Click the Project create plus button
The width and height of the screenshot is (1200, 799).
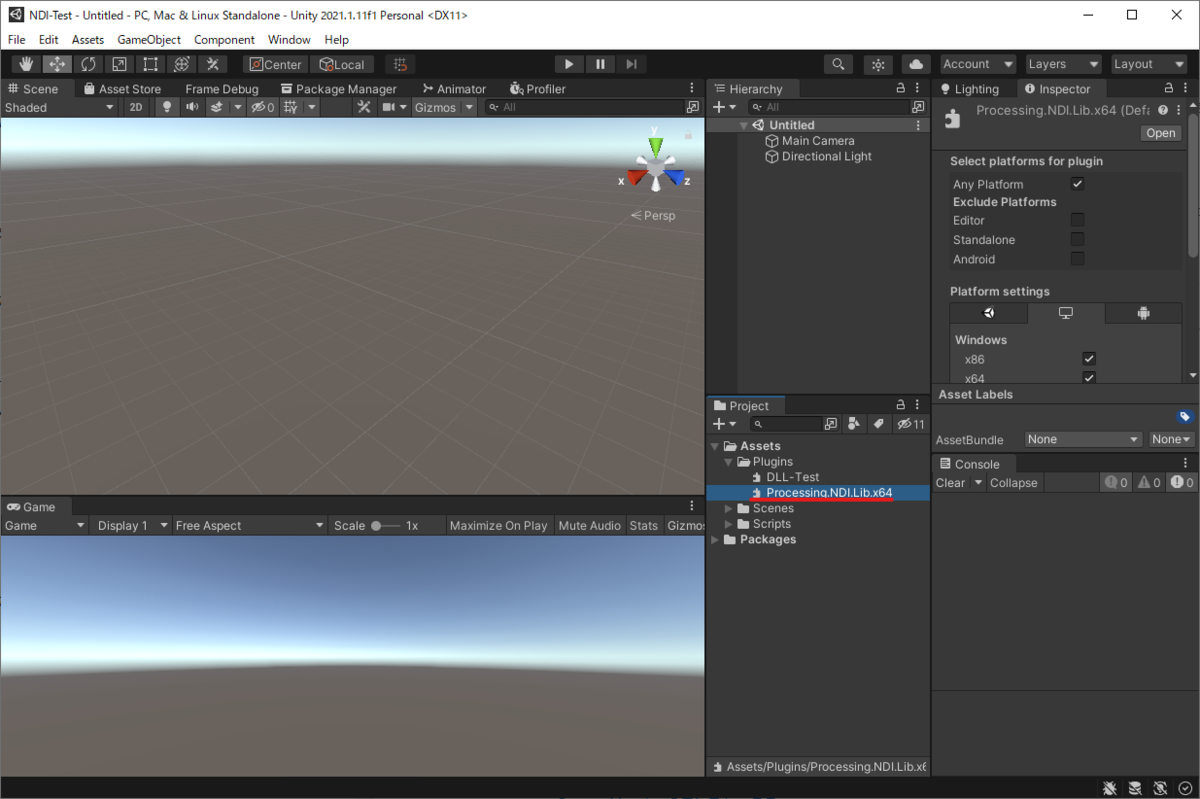tap(724, 424)
